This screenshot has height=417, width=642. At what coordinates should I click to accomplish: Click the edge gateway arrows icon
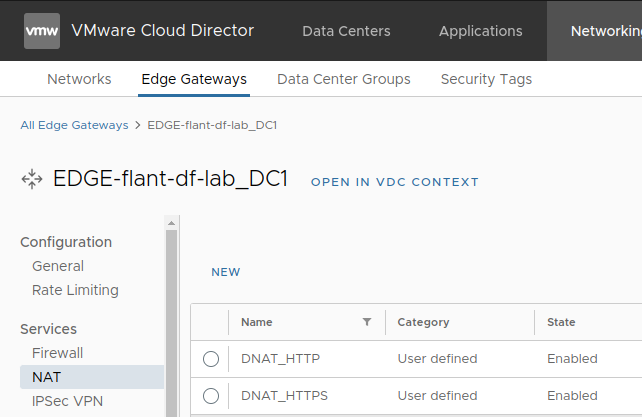point(32,180)
